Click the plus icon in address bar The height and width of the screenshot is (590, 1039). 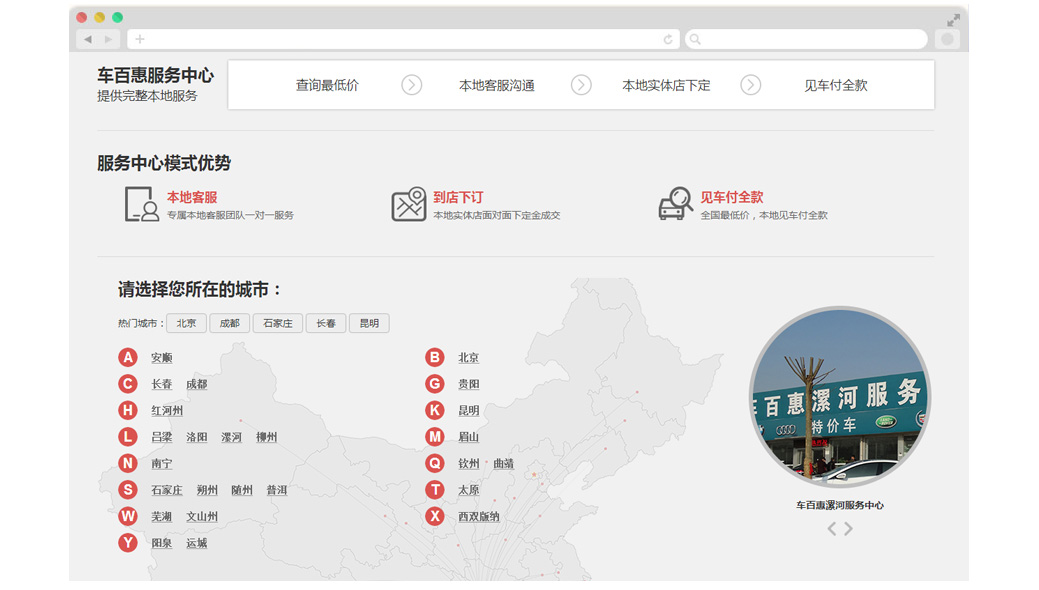click(140, 39)
